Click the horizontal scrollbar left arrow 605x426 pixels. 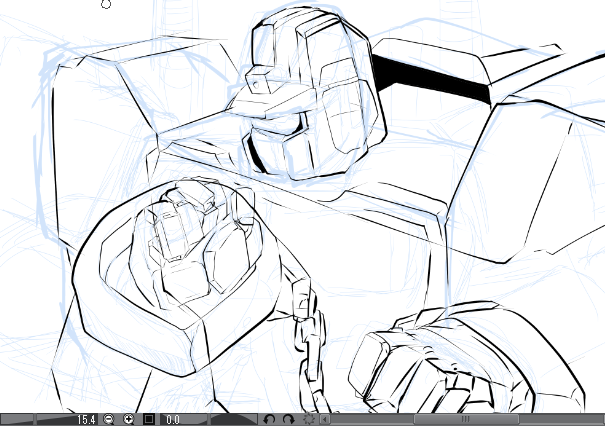325,419
